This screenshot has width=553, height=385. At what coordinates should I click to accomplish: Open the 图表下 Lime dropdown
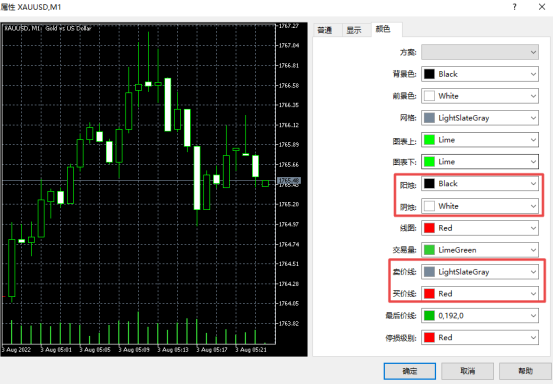(480, 162)
